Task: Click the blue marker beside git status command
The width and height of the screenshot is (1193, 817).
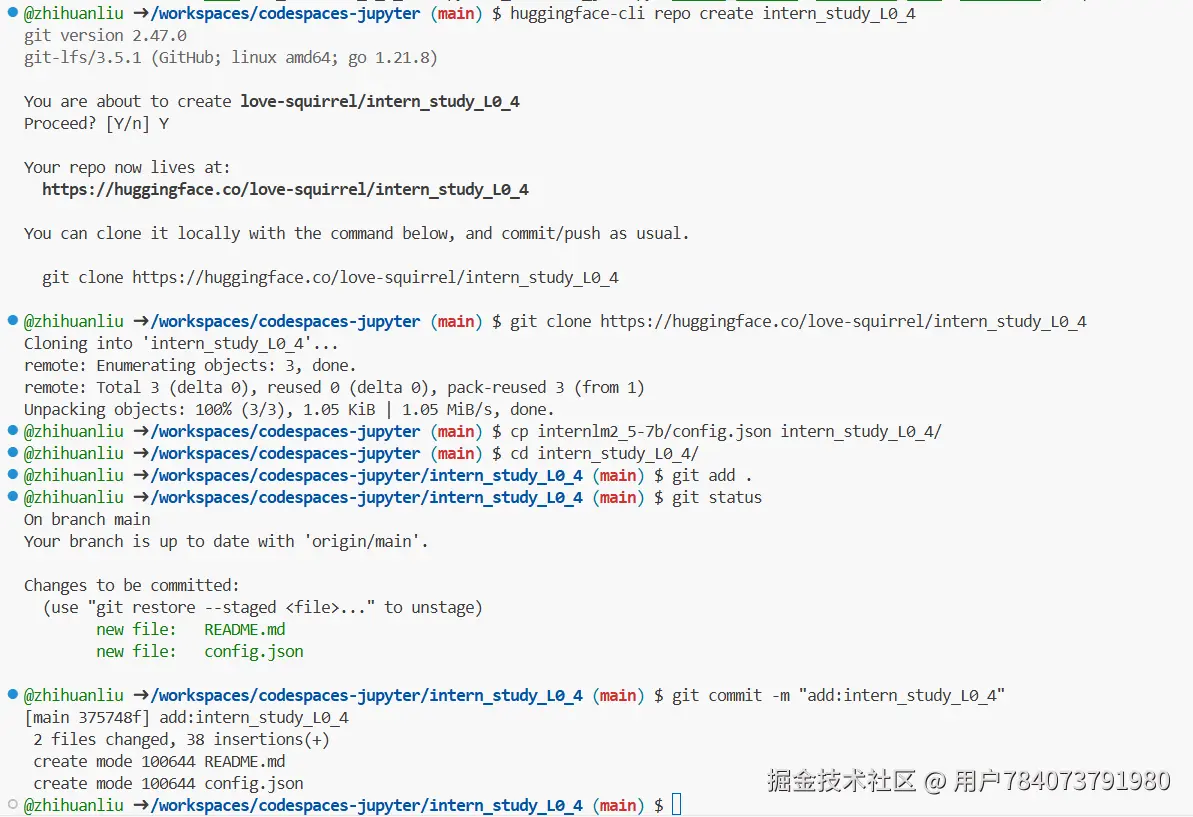Action: 12,497
